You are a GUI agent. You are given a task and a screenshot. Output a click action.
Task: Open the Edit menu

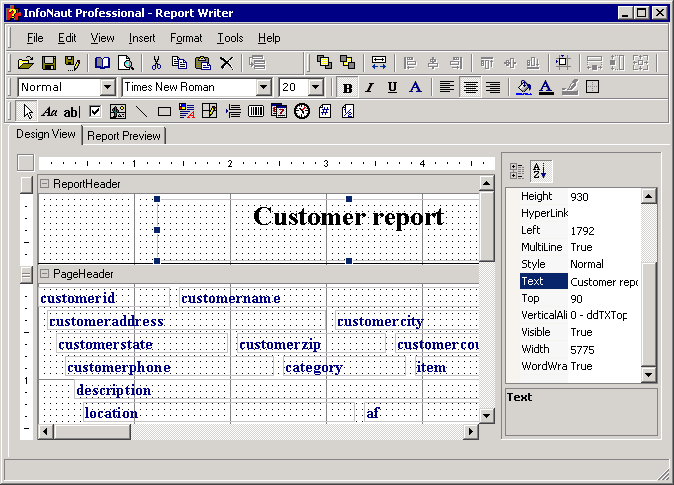point(67,38)
